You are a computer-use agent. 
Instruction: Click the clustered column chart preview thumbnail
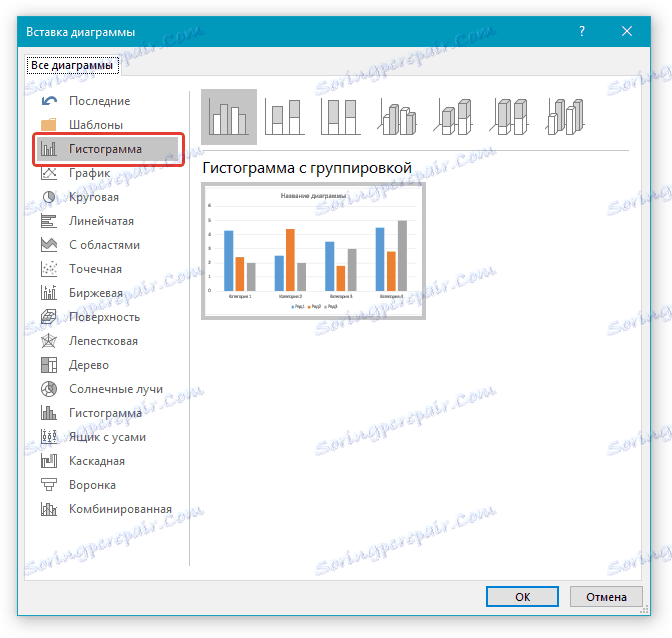pos(313,251)
